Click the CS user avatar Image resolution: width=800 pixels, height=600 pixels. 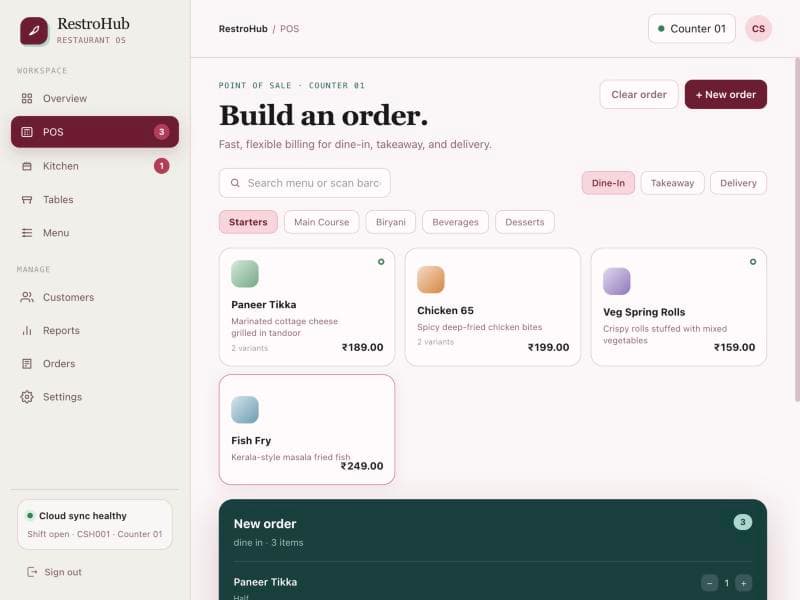(758, 29)
